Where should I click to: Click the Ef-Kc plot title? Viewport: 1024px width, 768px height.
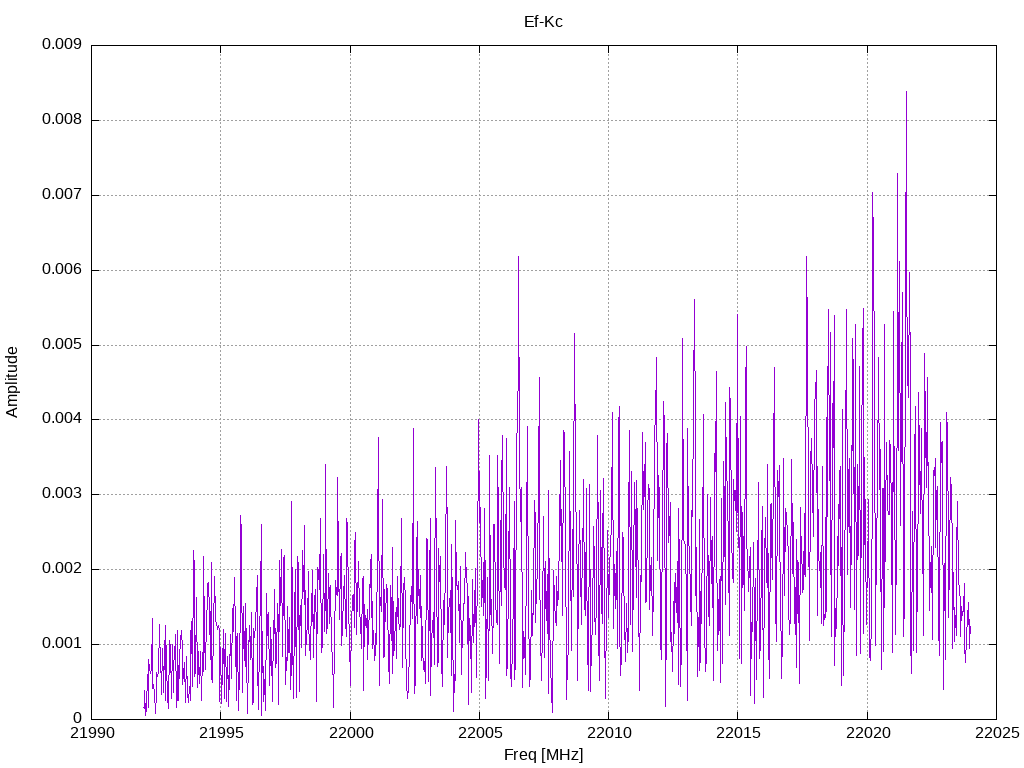tap(543, 22)
